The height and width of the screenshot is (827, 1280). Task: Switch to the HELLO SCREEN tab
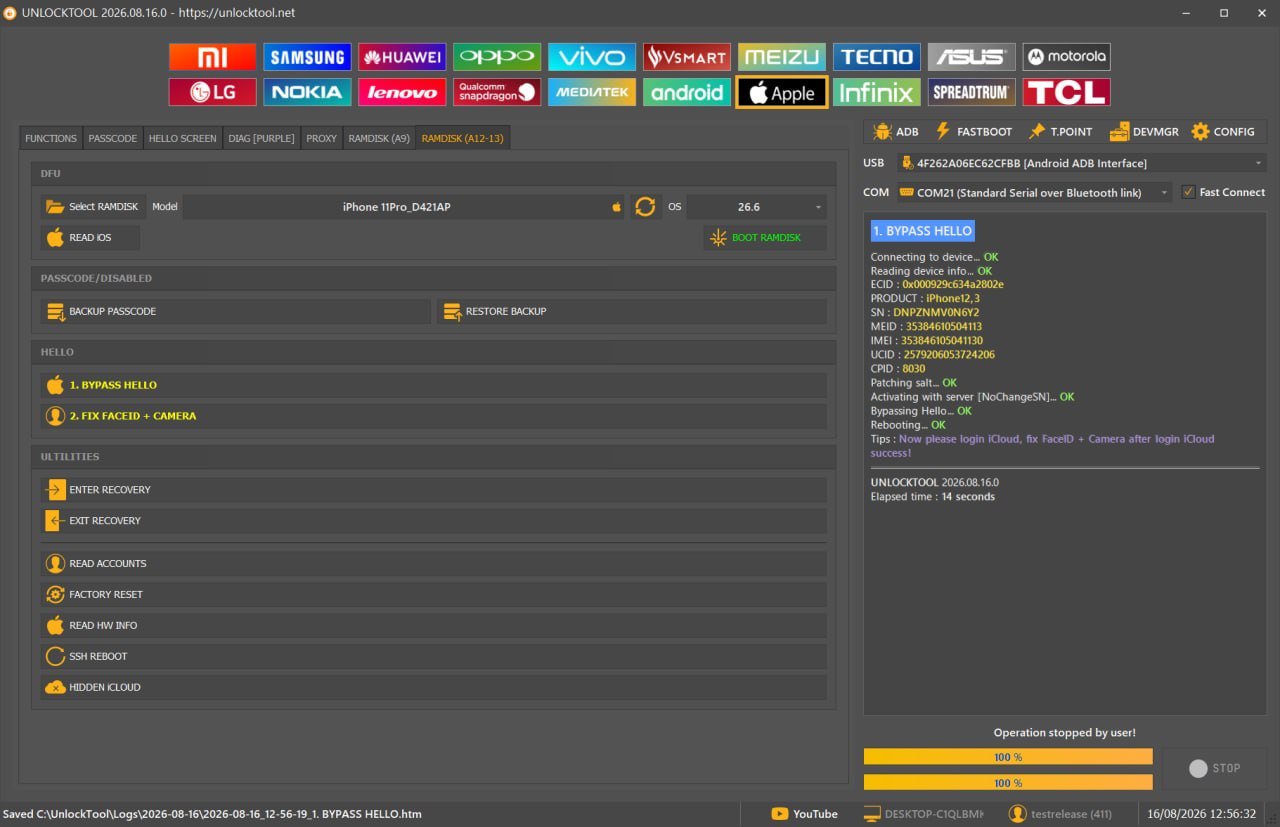[182, 138]
